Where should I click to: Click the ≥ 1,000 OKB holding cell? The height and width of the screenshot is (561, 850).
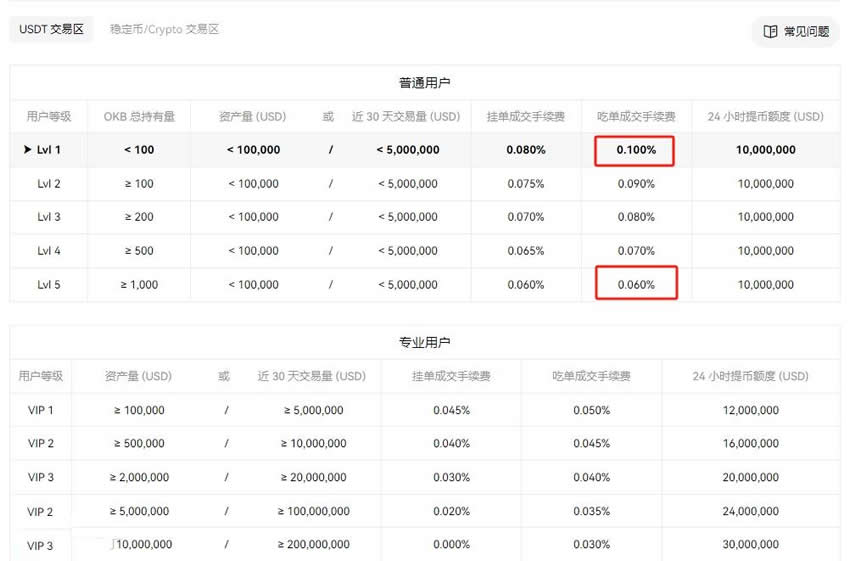(x=139, y=284)
